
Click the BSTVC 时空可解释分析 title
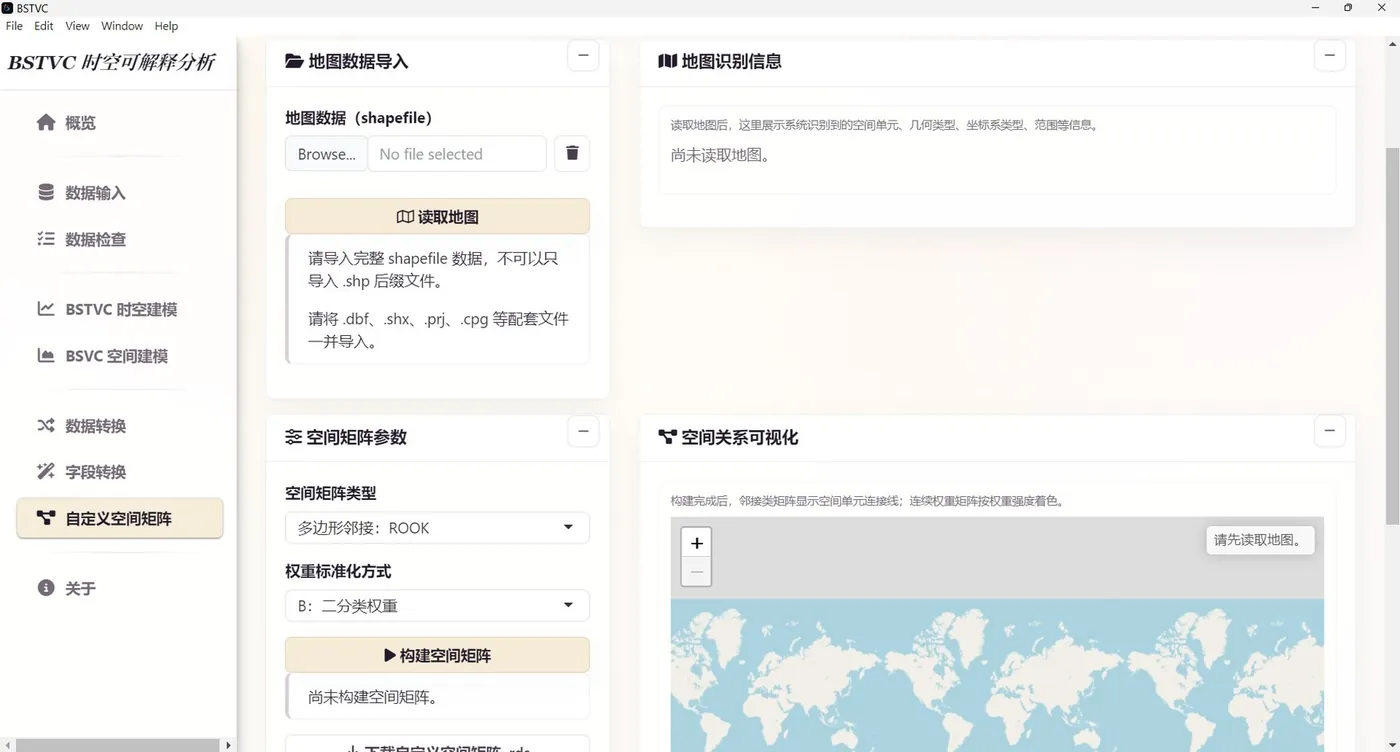(112, 62)
